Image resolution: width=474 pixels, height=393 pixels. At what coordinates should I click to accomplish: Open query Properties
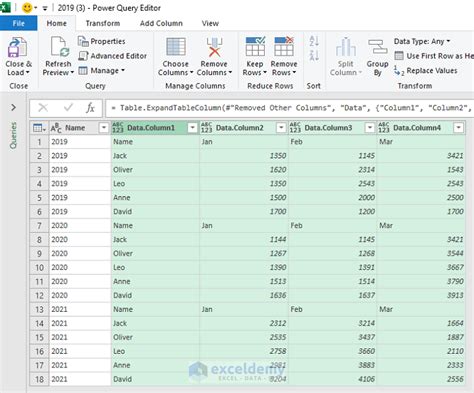point(102,41)
